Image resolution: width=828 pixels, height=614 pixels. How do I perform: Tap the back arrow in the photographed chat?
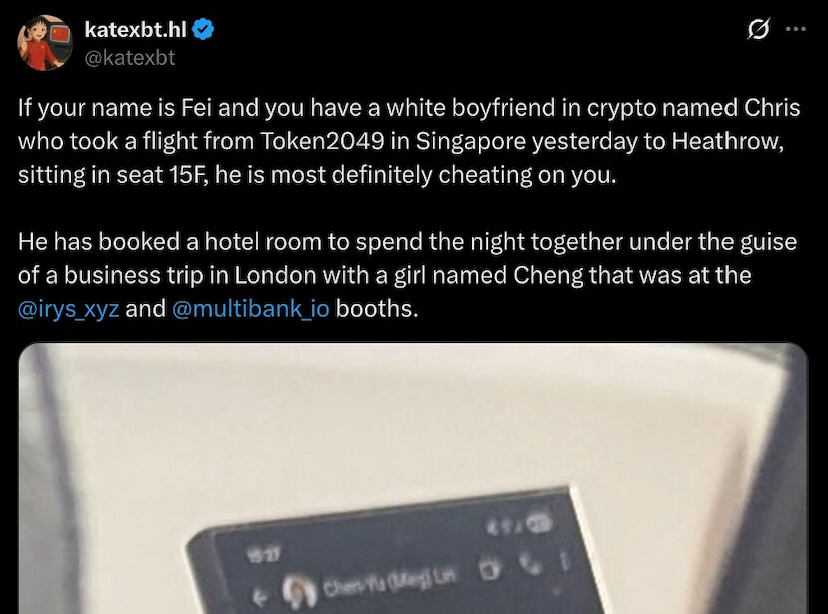pyautogui.click(x=259, y=599)
